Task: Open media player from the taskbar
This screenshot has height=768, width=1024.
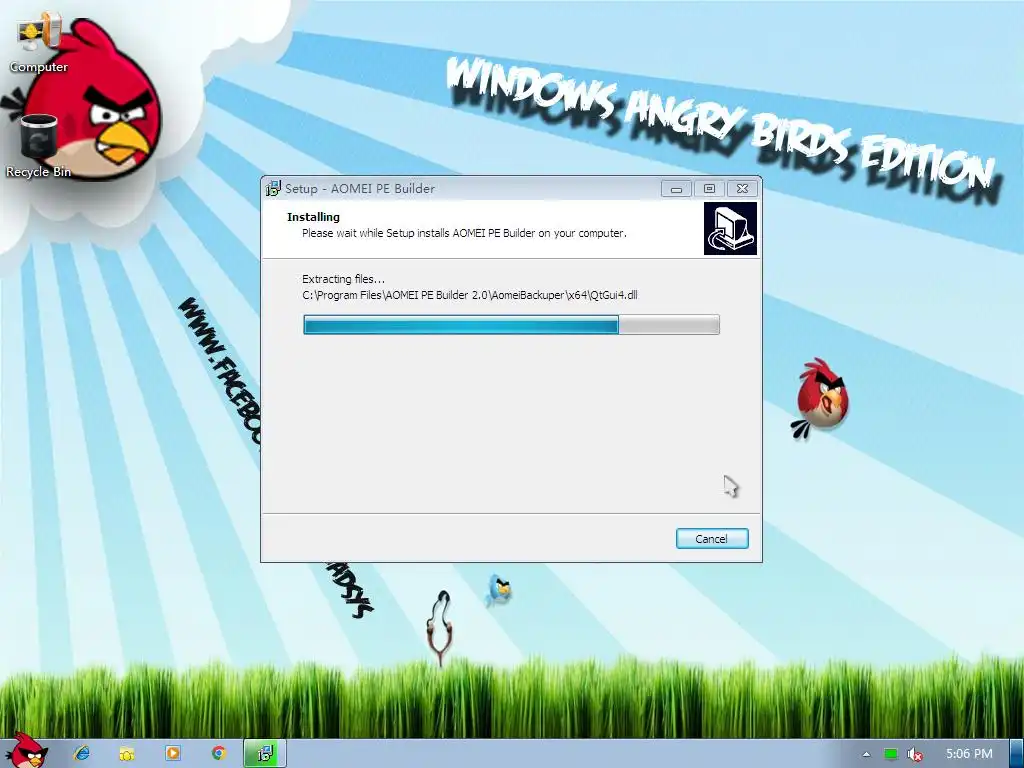Action: (x=173, y=753)
